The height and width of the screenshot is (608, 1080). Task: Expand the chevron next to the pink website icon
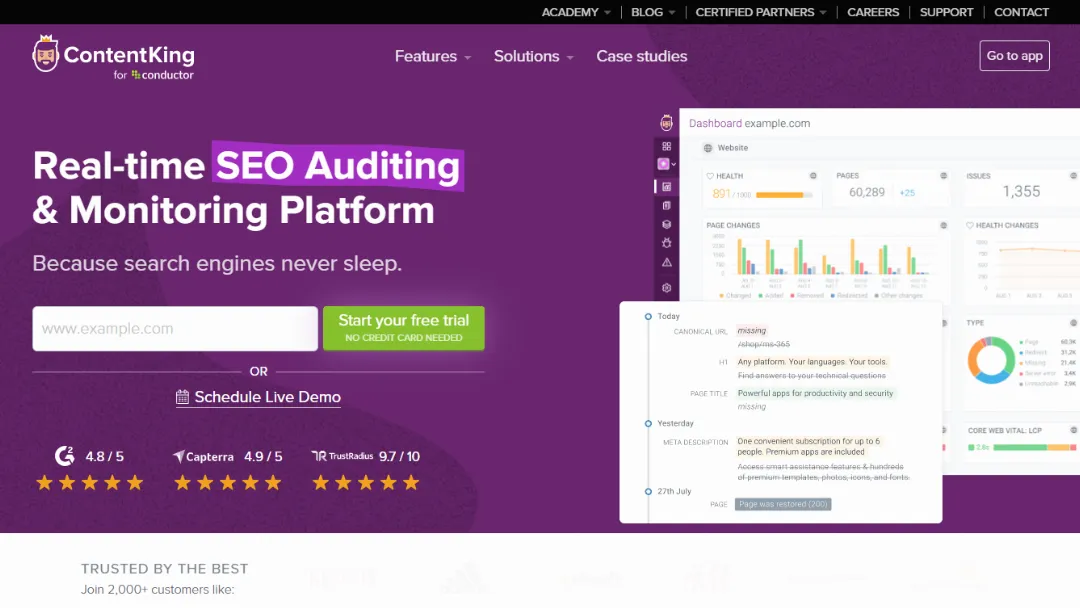(674, 165)
